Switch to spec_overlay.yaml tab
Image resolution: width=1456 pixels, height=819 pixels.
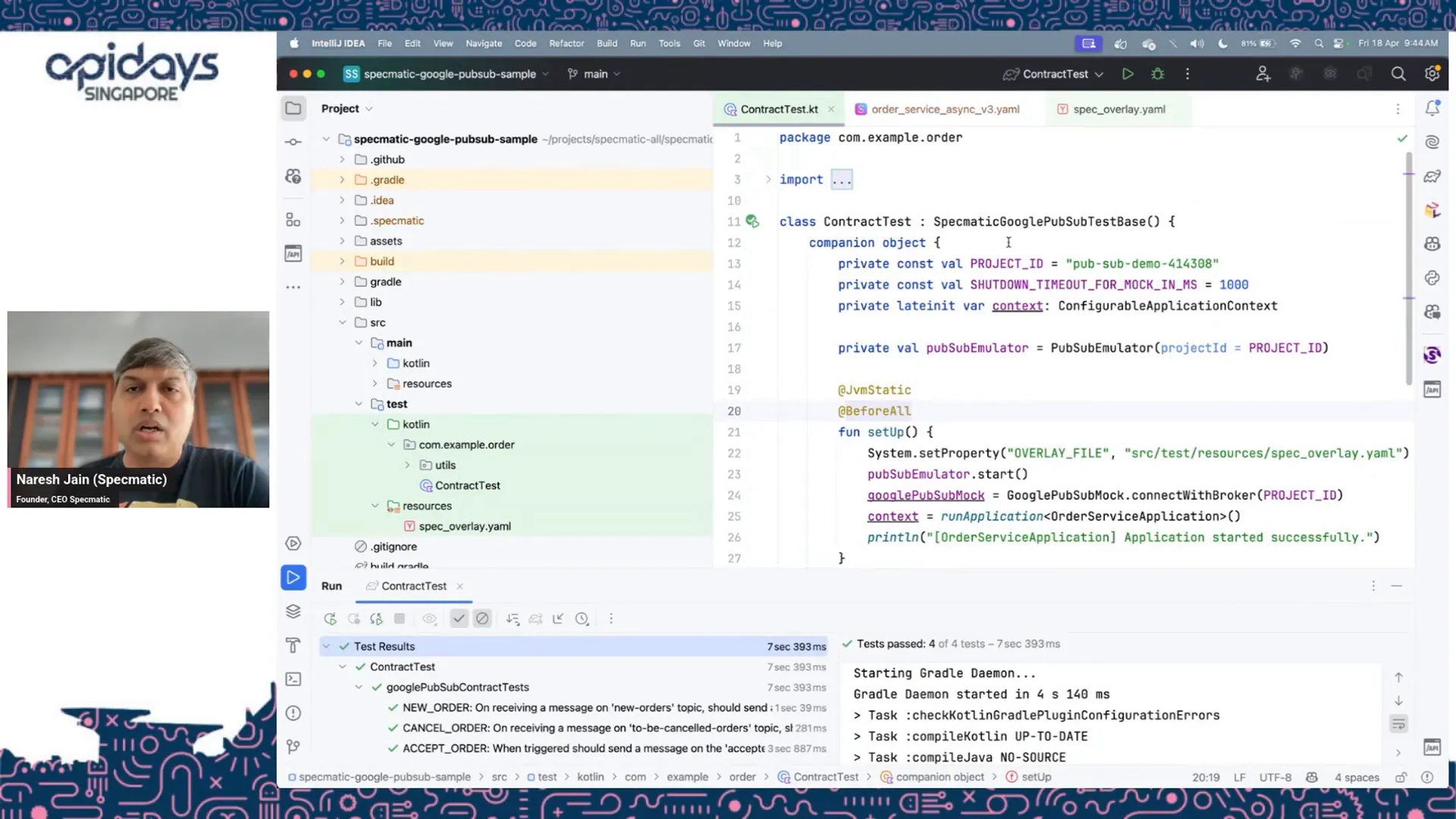tap(1119, 109)
